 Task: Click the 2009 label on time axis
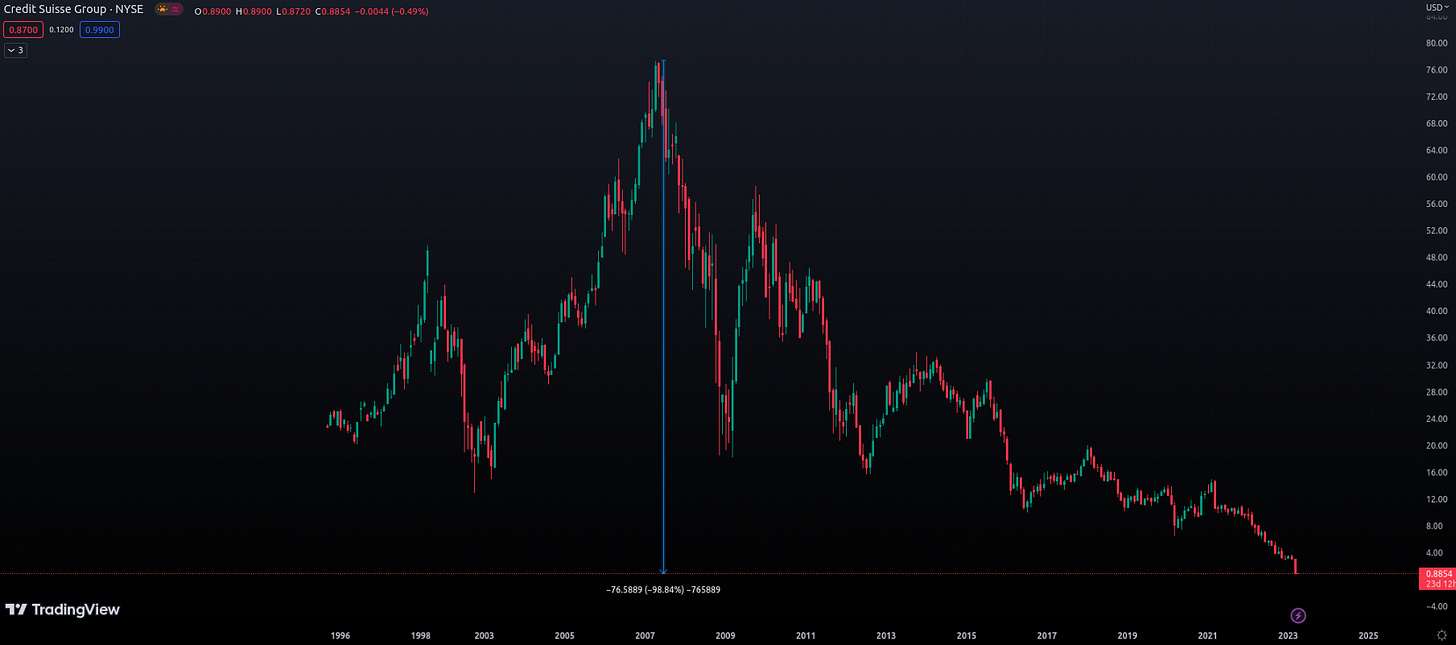pyautogui.click(x=725, y=635)
